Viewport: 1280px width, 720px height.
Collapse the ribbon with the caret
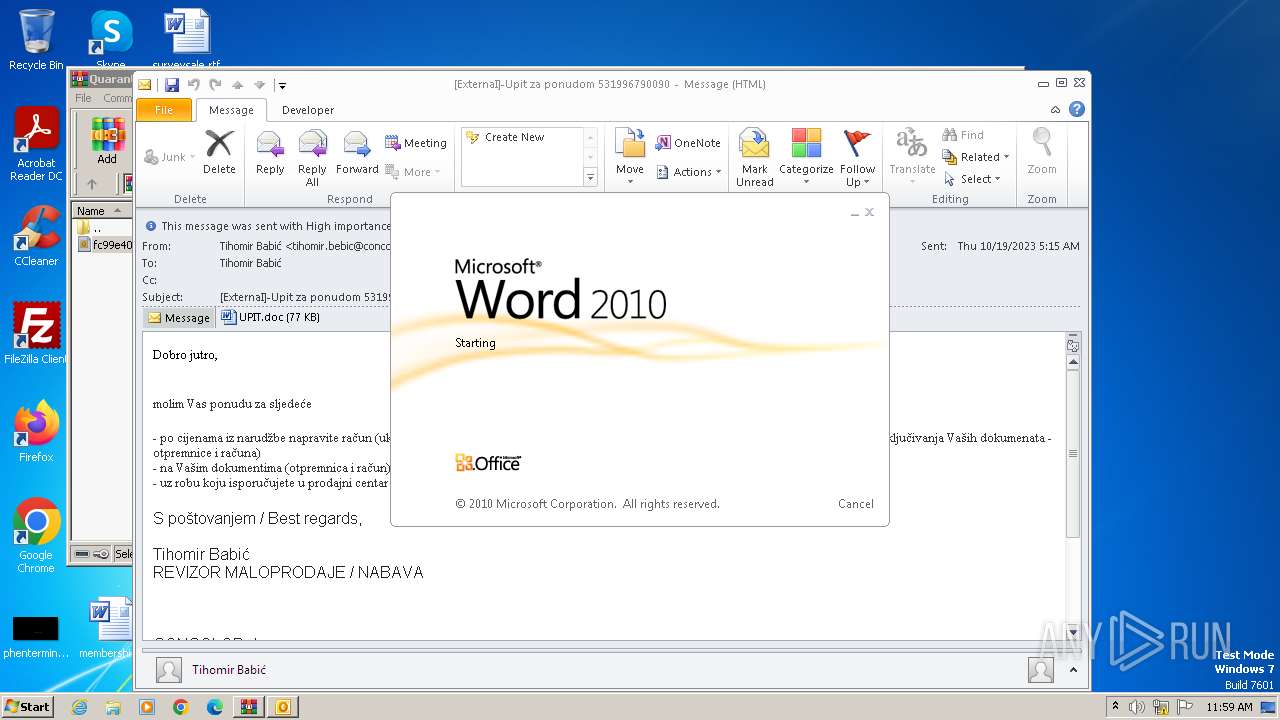click(x=1055, y=110)
